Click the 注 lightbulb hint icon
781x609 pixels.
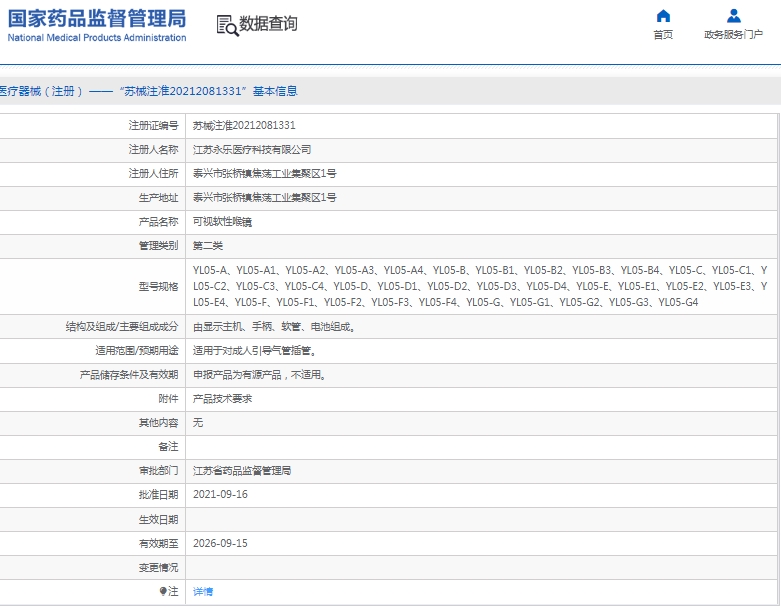[x=163, y=591]
